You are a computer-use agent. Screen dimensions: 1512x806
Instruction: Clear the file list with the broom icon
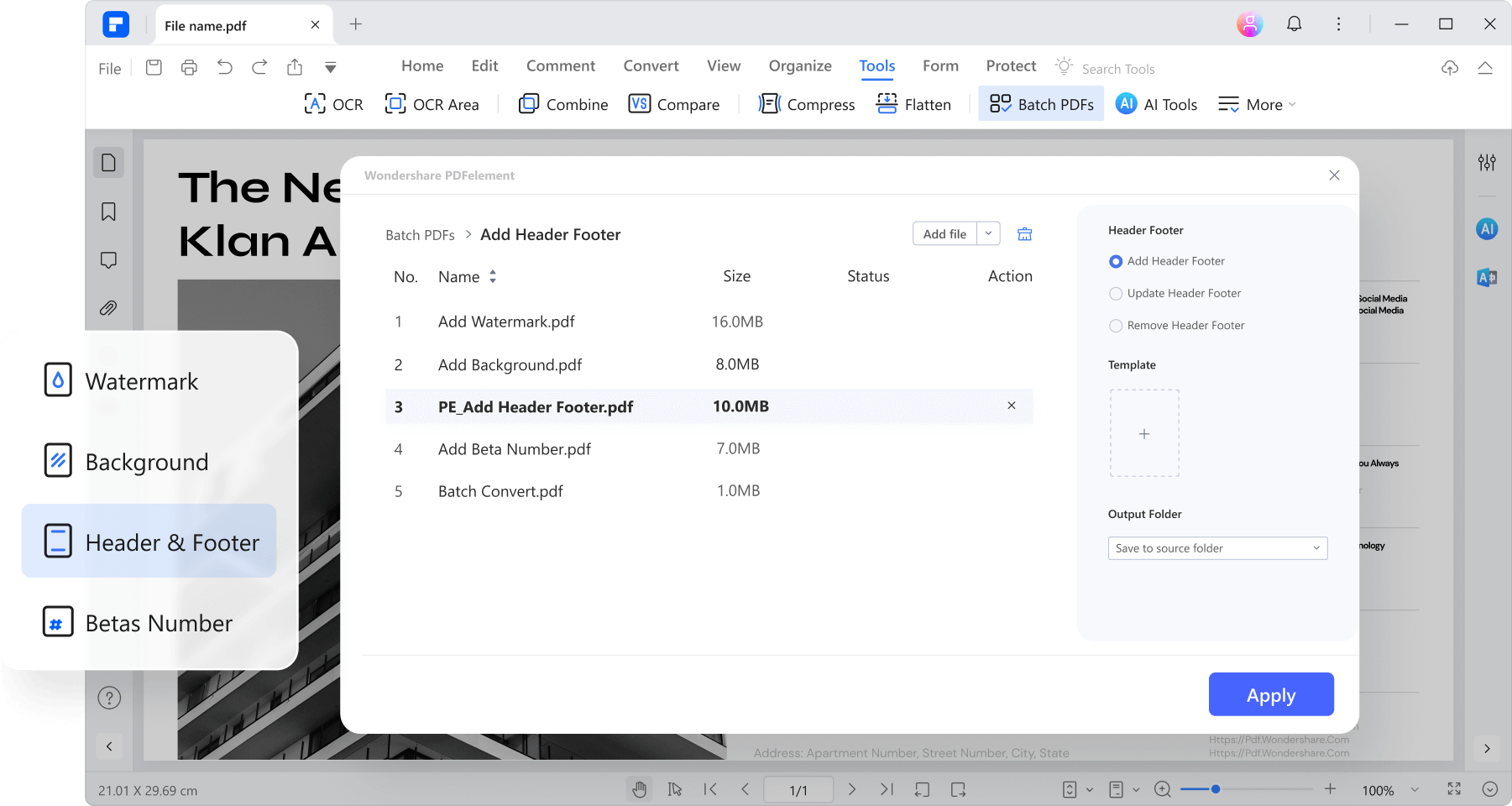point(1024,234)
